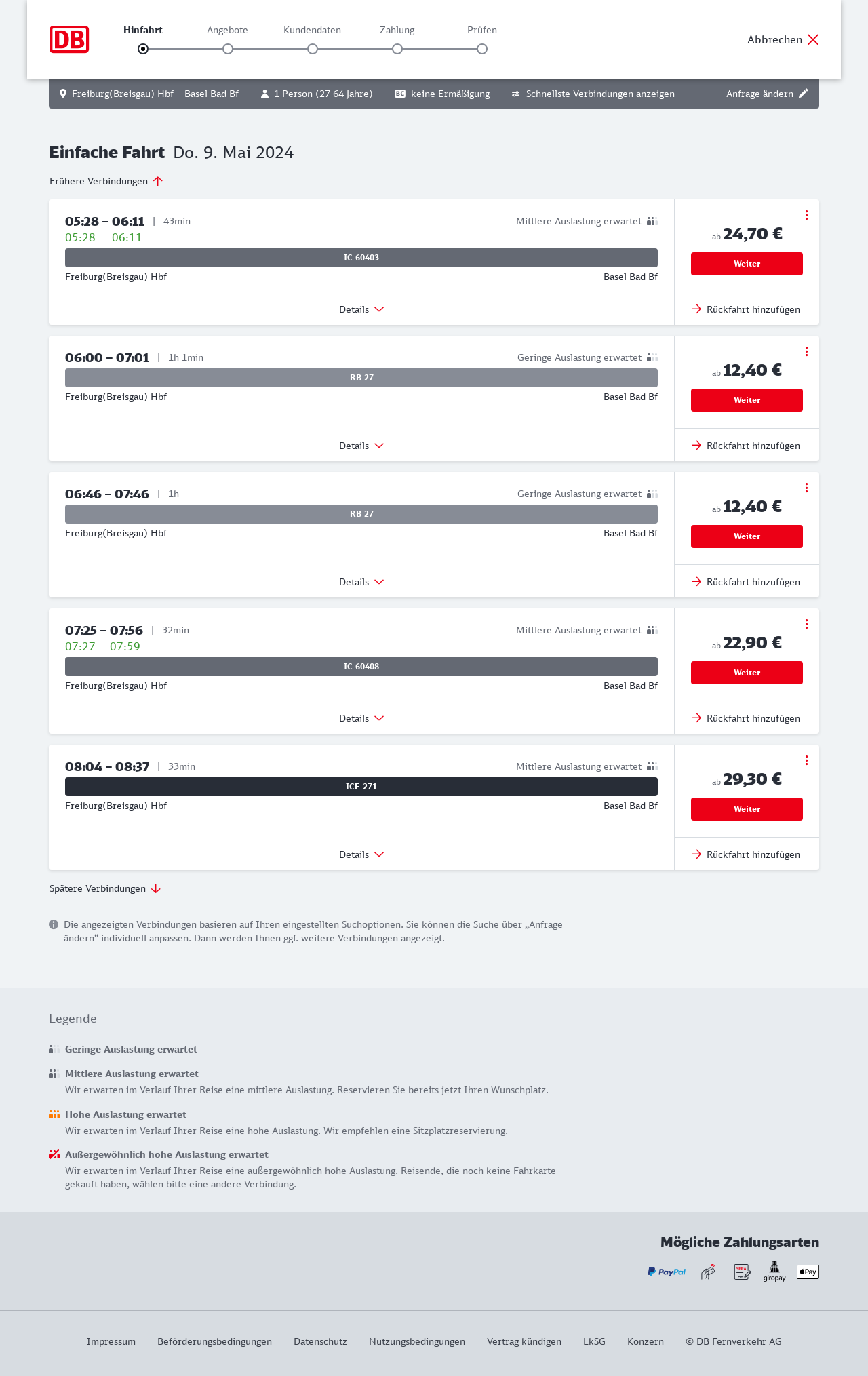Expand Details for the 05:28 connection
The width and height of the screenshot is (868, 1376).
(361, 309)
